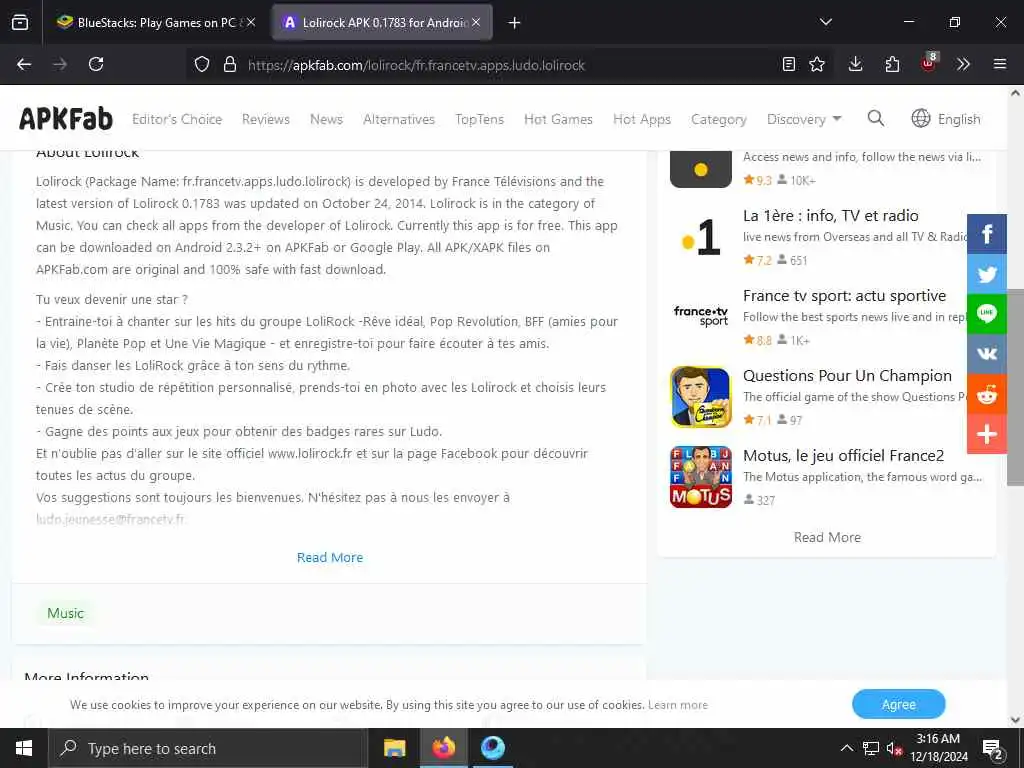Open taskbar clock 3:16 AM
The height and width of the screenshot is (768, 1024).
[938, 748]
